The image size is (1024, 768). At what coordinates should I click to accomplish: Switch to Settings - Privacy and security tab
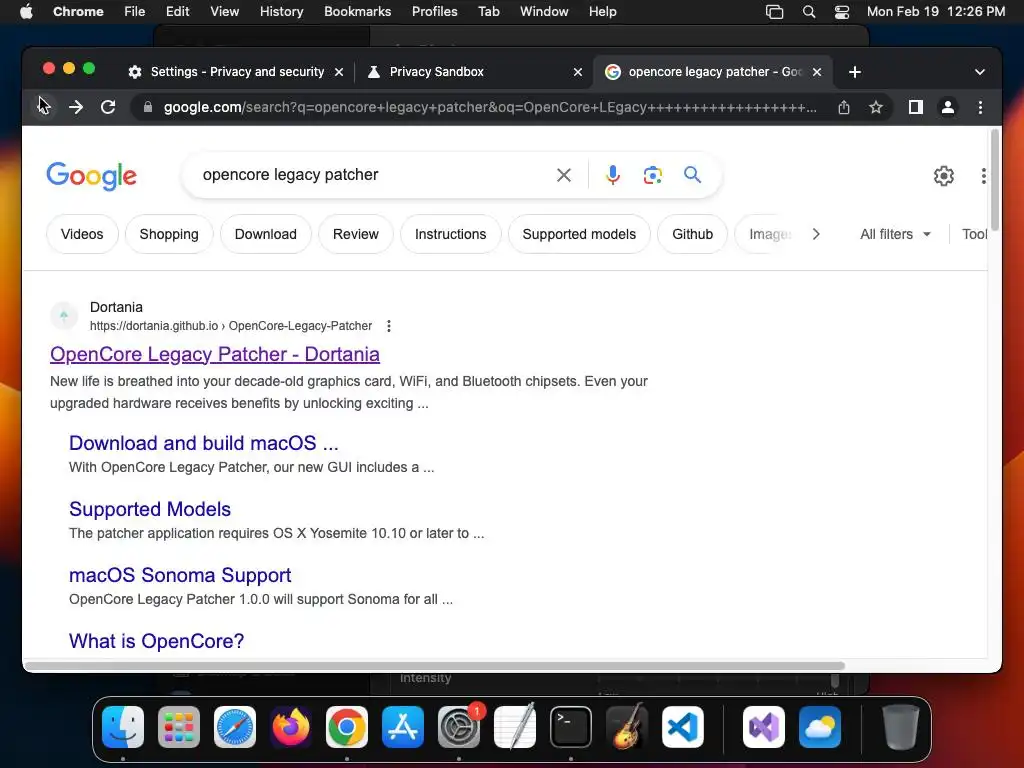(x=235, y=72)
